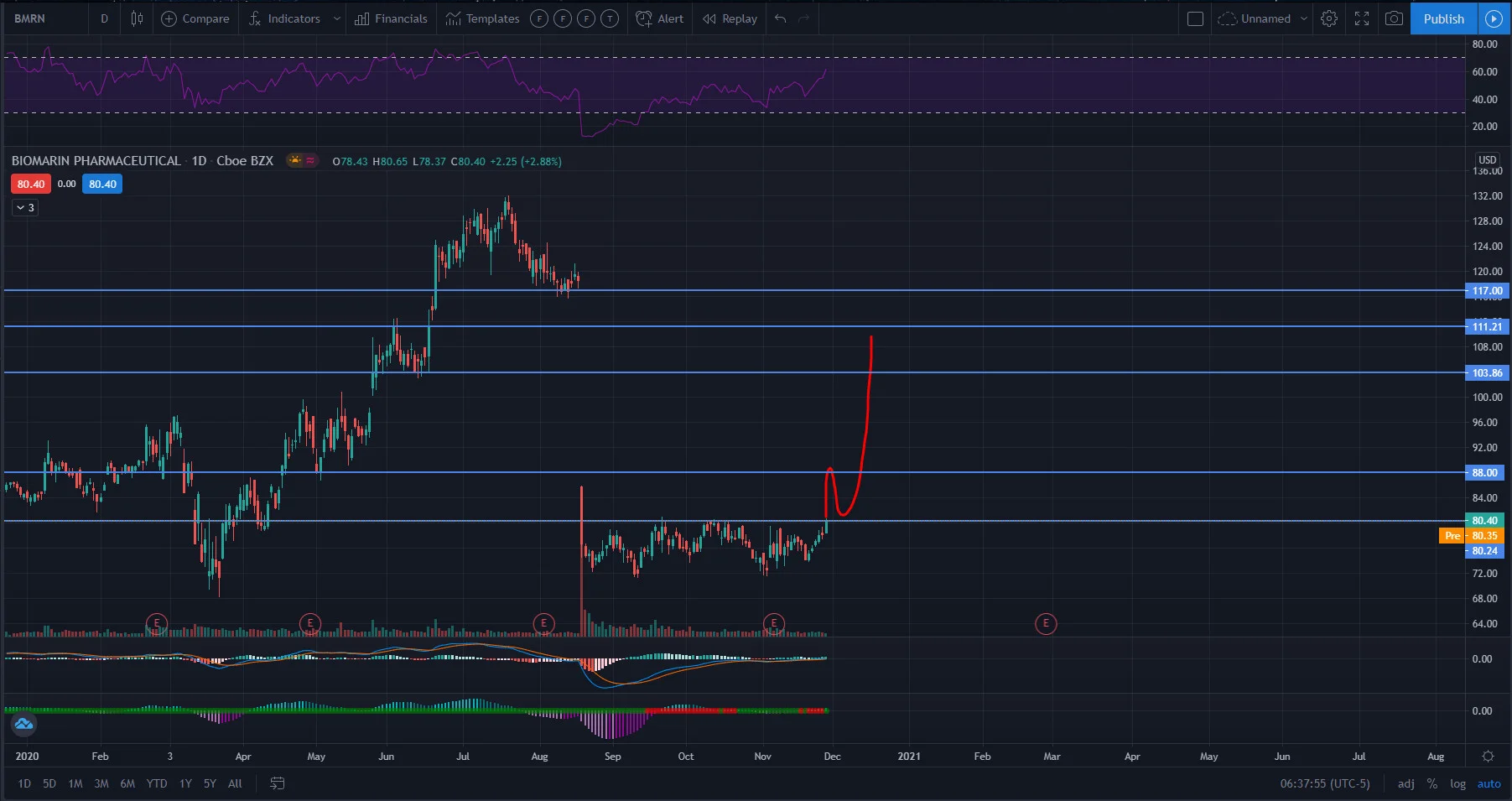Image resolution: width=1512 pixels, height=801 pixels.
Task: Toggle percent scale mode
Action: tap(1432, 783)
